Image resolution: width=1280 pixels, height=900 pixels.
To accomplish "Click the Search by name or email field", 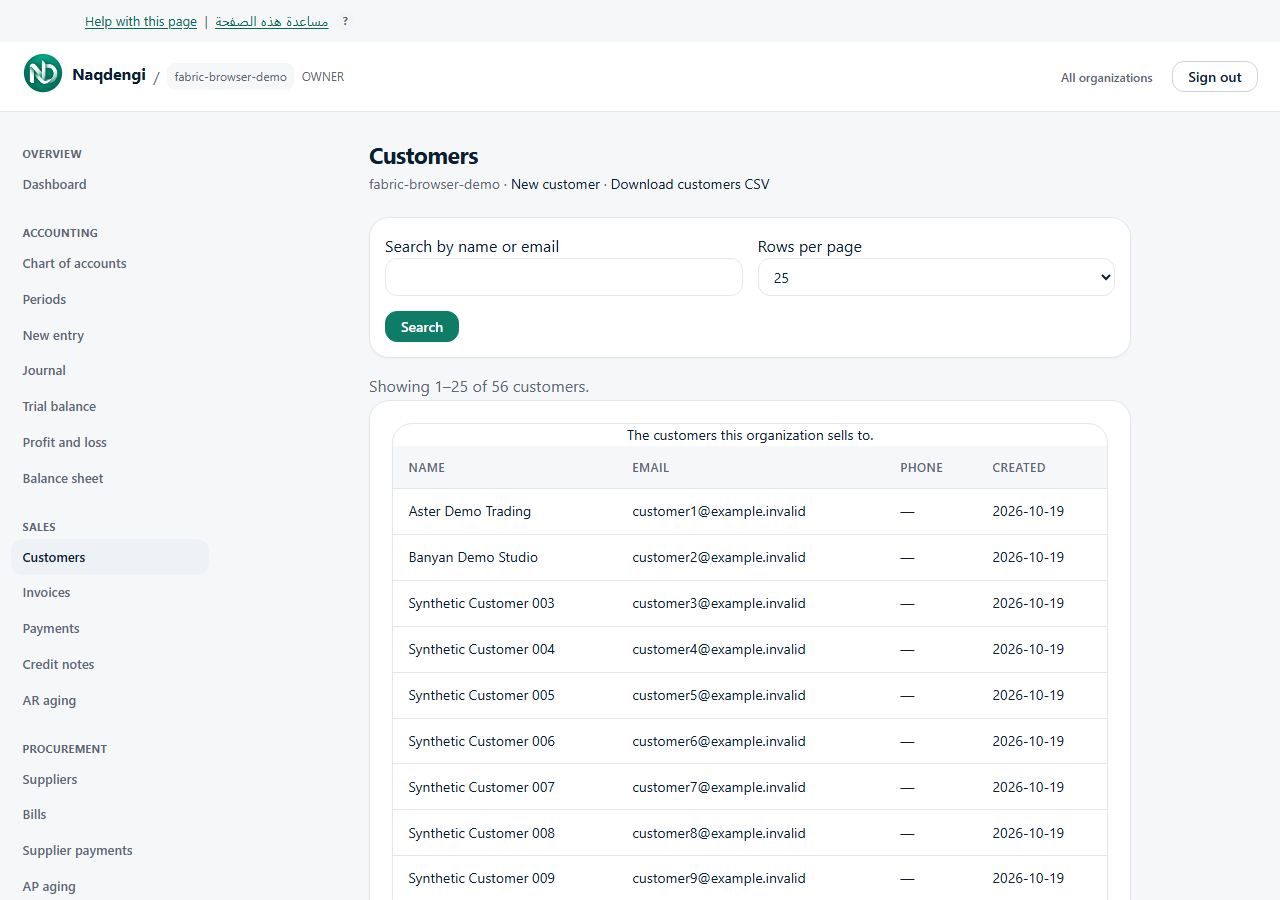I will click(x=564, y=277).
